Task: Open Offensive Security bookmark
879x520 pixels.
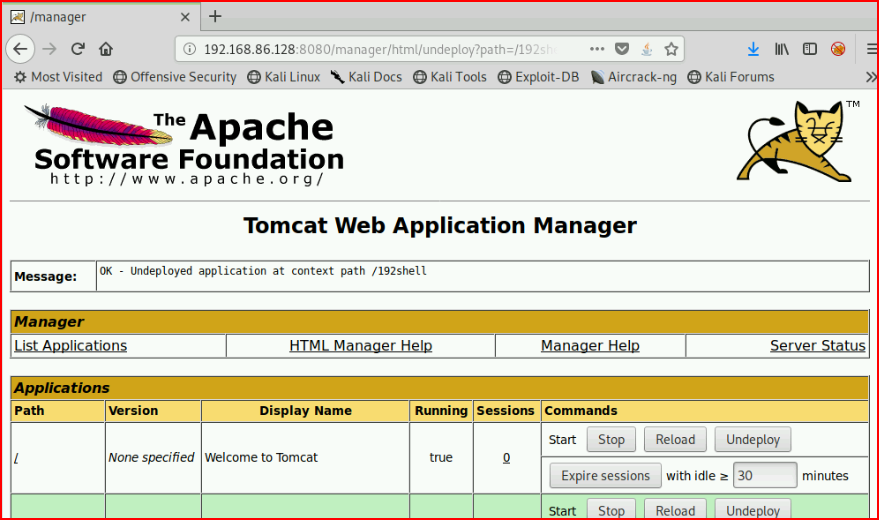Action: tap(175, 77)
